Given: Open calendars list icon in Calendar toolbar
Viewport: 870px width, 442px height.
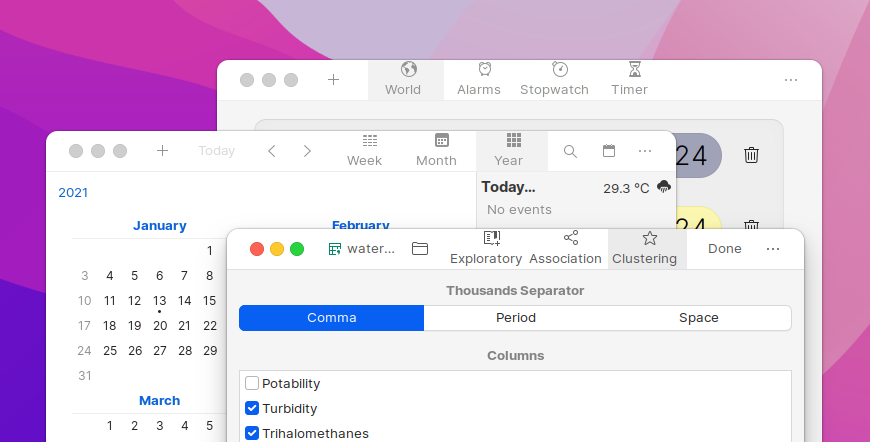Looking at the screenshot, I should pyautogui.click(x=609, y=151).
